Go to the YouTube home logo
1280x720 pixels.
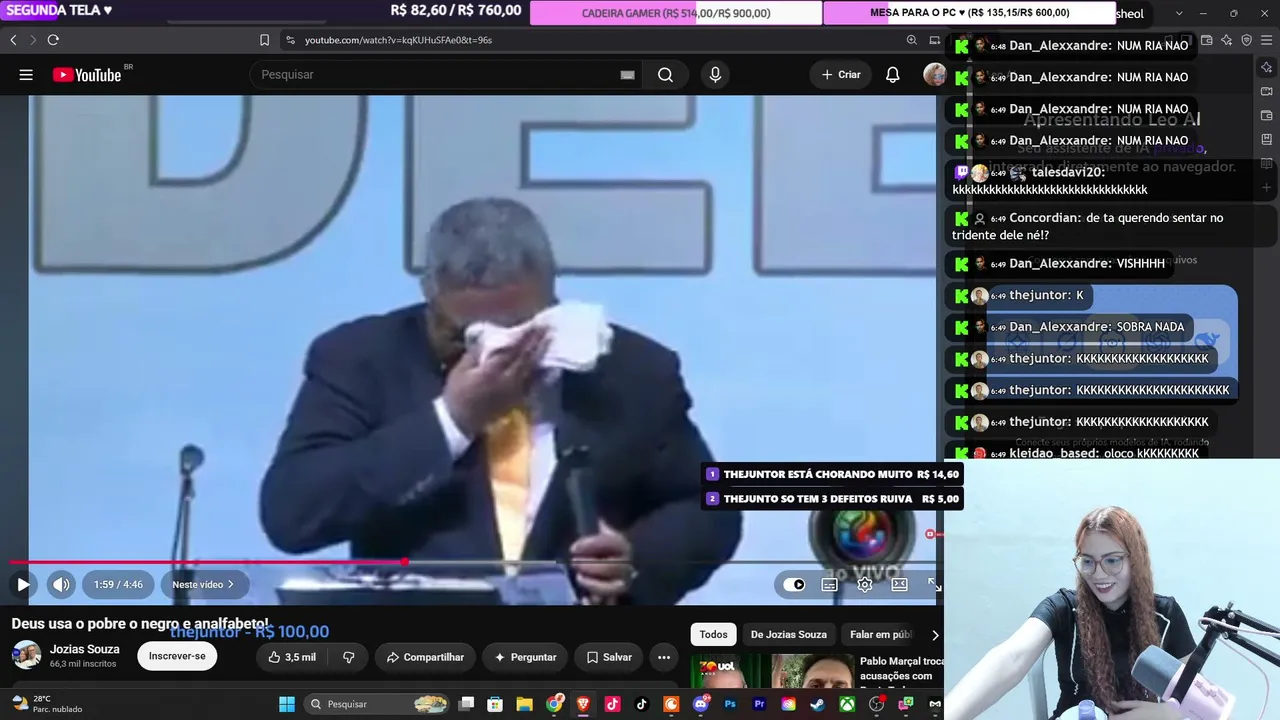click(x=87, y=75)
